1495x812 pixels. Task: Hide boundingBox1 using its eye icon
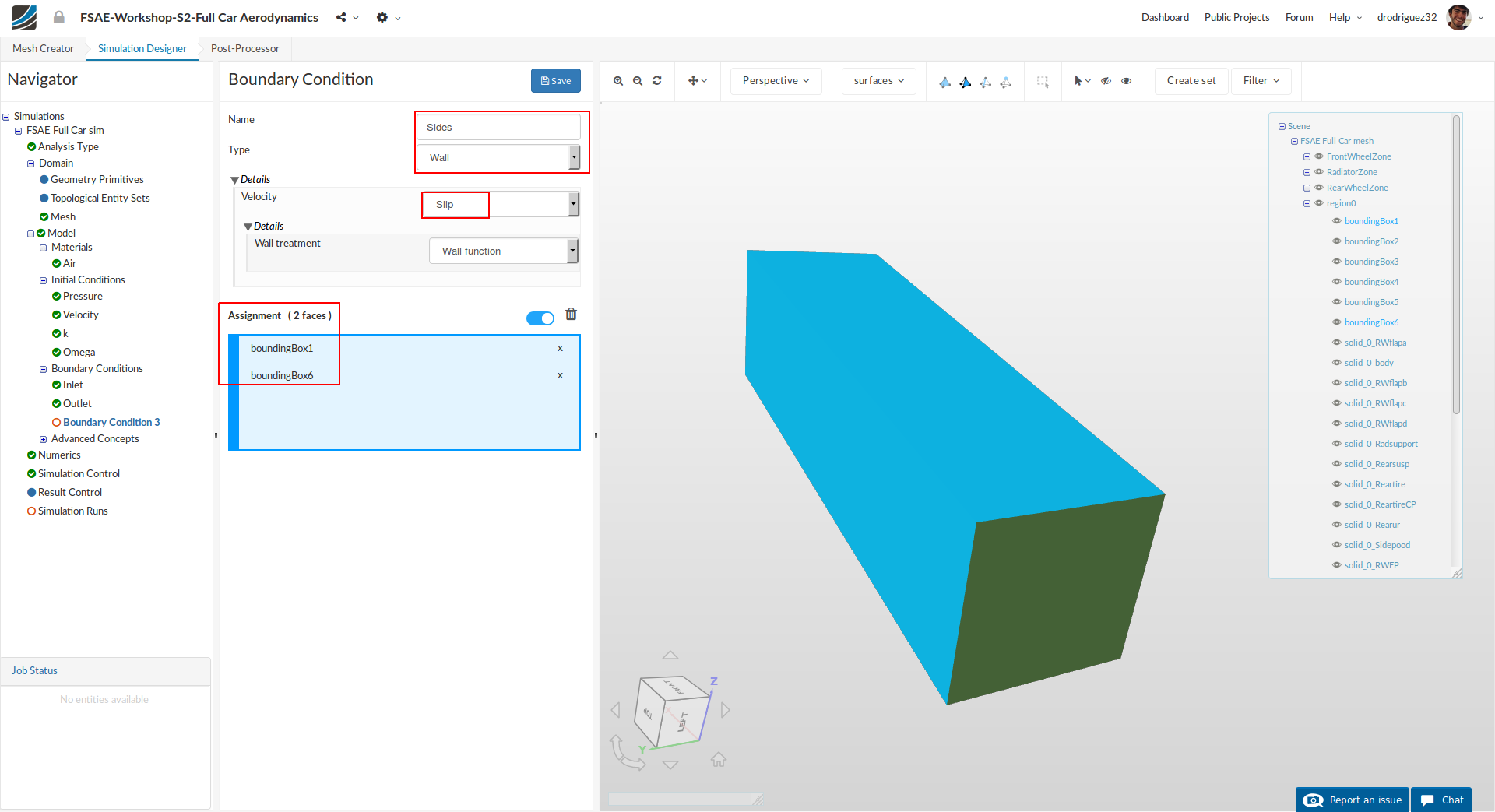pyautogui.click(x=1337, y=221)
